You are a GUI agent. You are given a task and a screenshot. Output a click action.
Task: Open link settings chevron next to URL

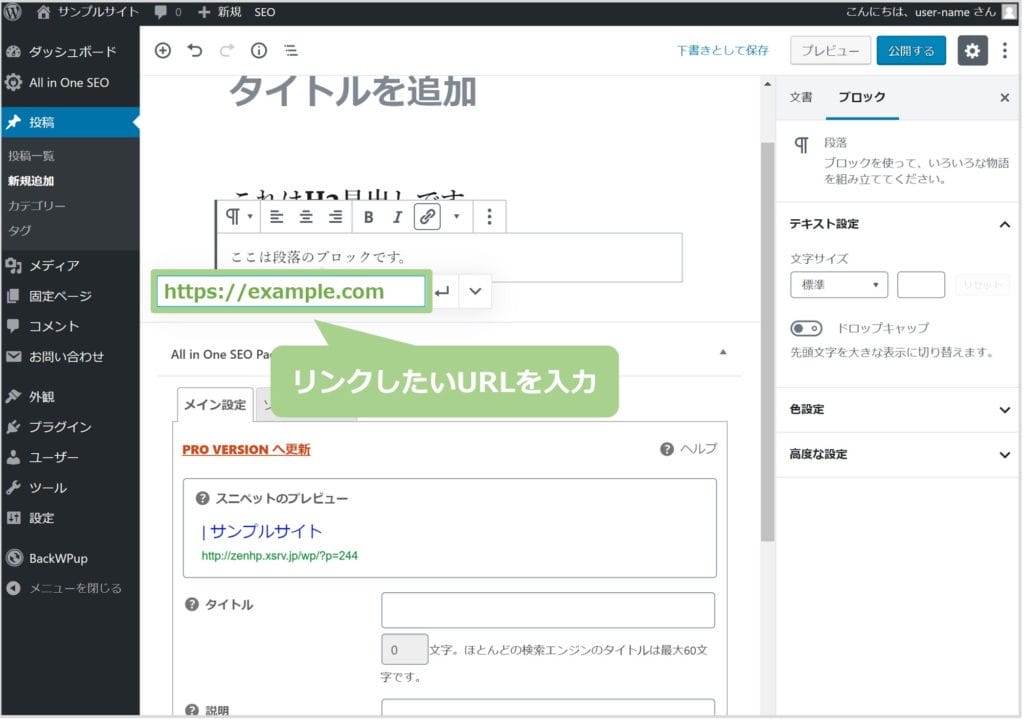475,292
